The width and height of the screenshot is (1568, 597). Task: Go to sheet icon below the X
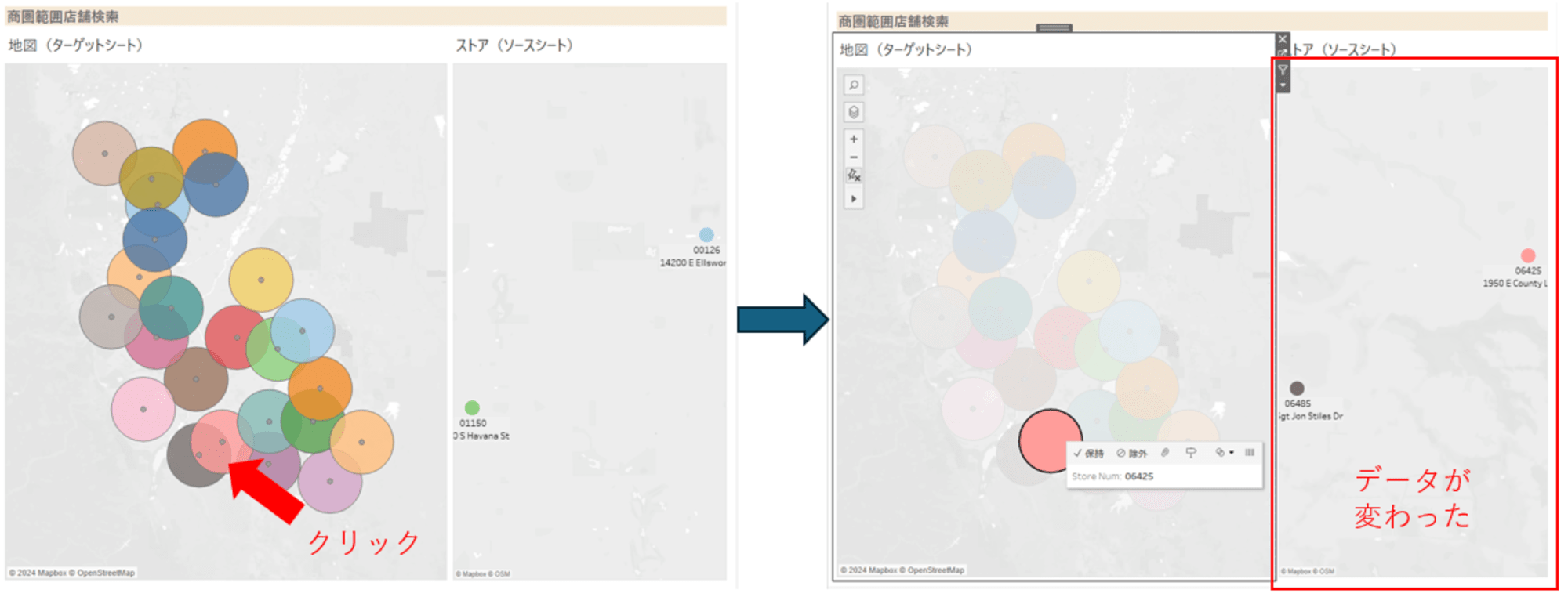click(1283, 54)
